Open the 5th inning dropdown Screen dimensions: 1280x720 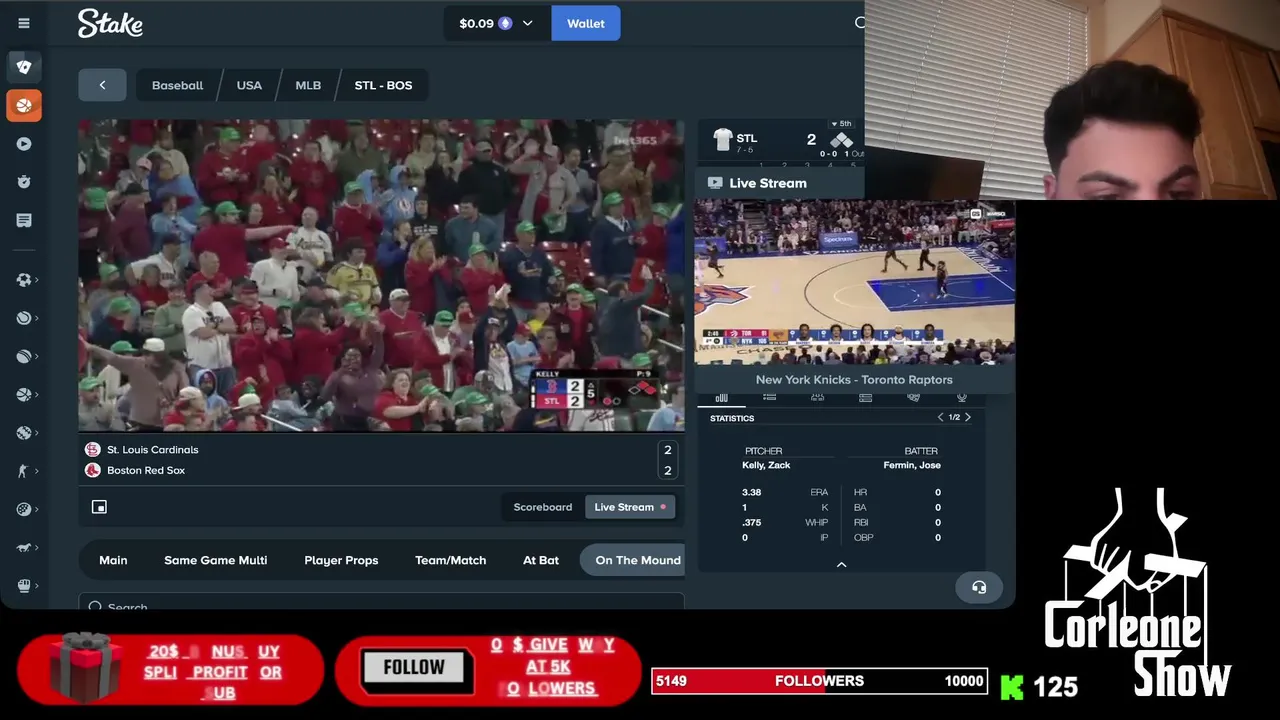[x=842, y=124]
